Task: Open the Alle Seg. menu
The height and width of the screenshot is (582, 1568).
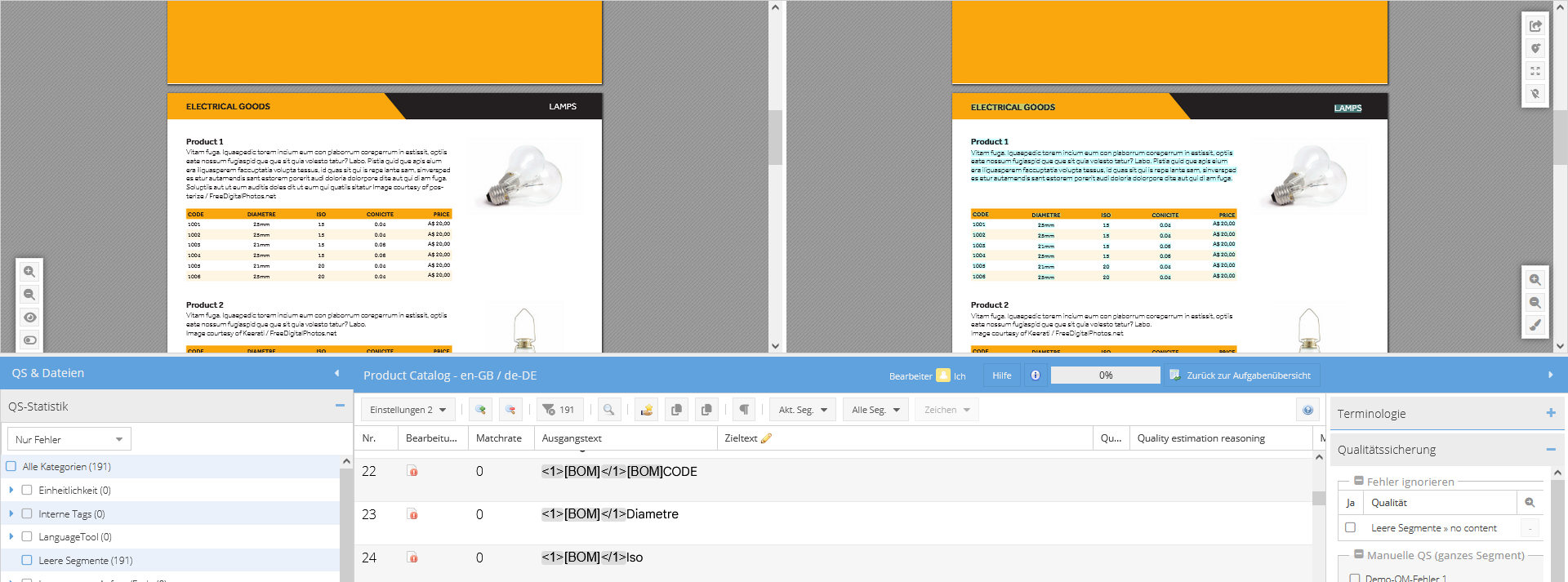Action: pos(875,410)
